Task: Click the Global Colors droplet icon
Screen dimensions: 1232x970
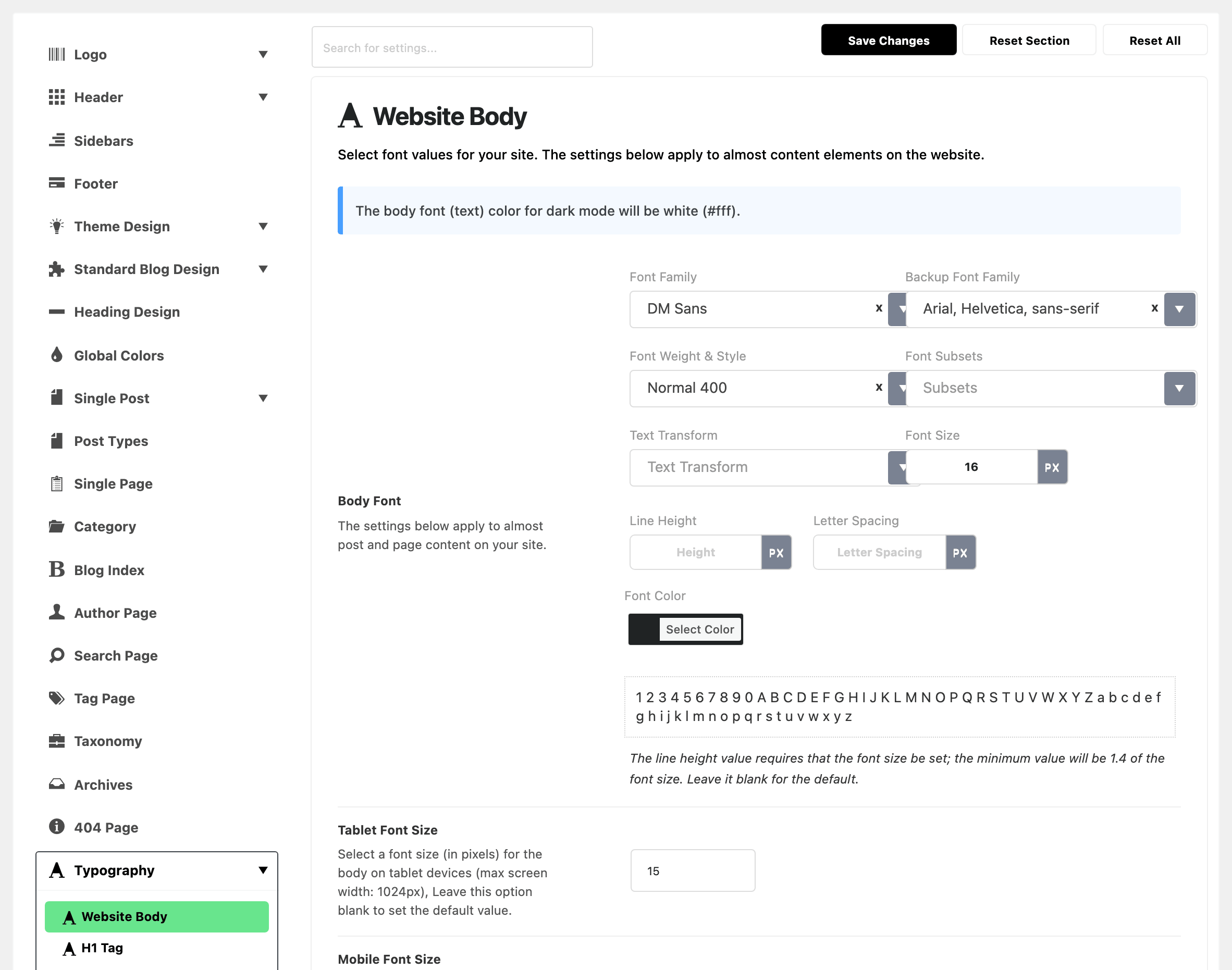Action: tap(57, 355)
